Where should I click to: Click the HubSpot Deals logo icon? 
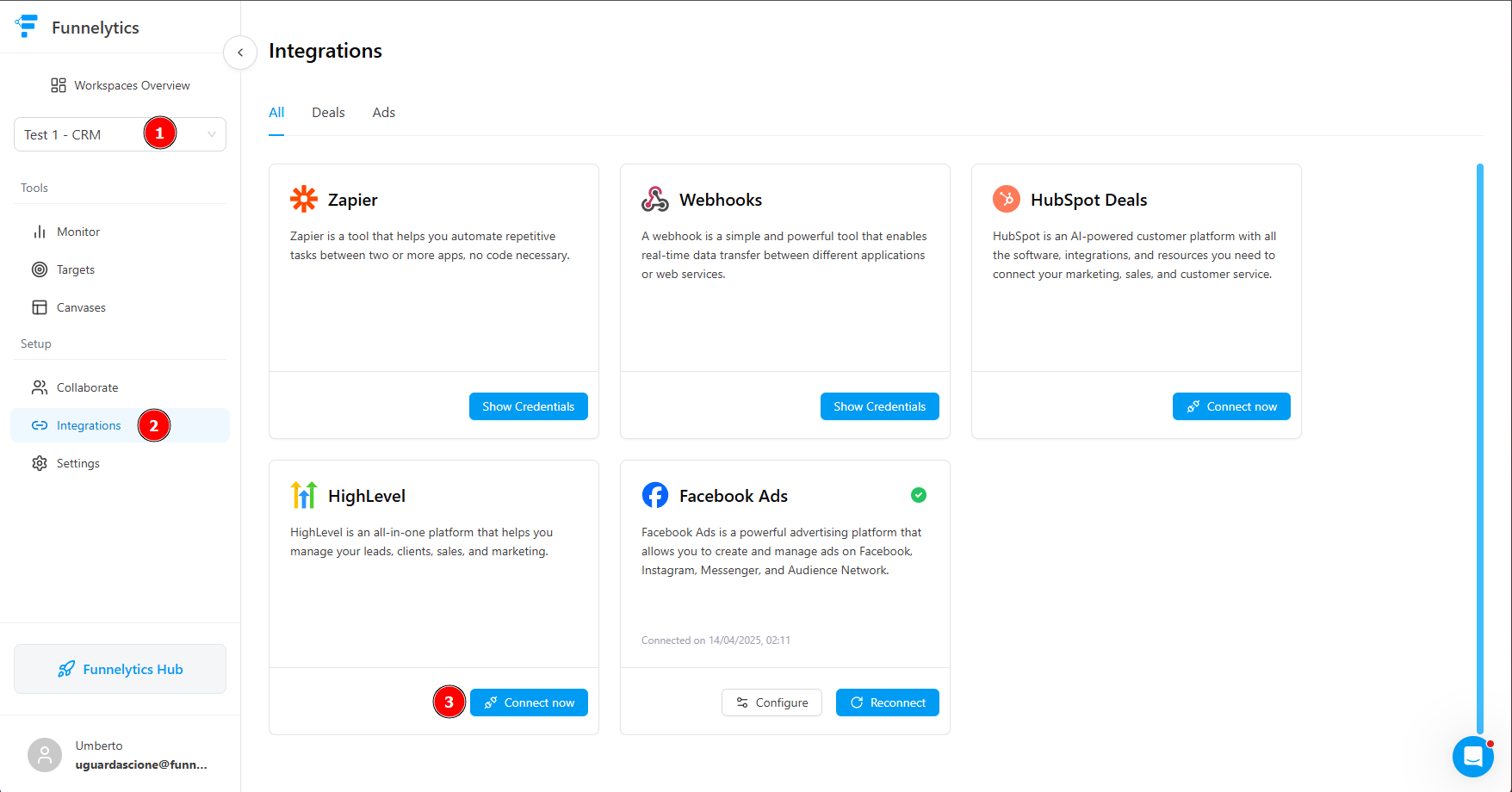[1007, 199]
